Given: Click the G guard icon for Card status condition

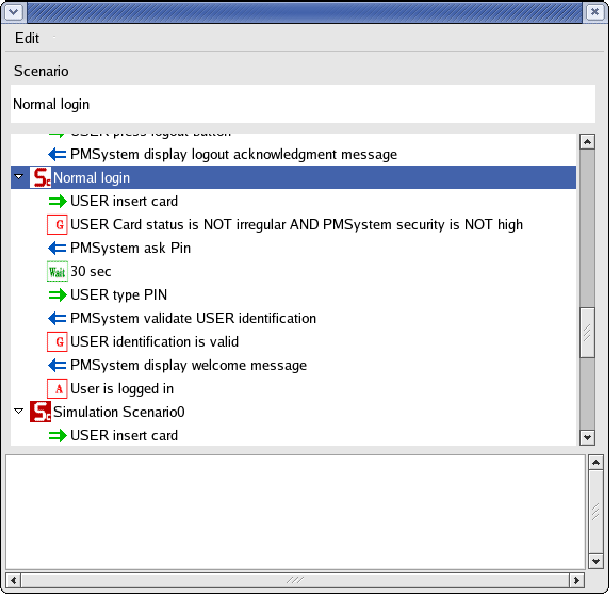Looking at the screenshot, I should (x=57, y=225).
